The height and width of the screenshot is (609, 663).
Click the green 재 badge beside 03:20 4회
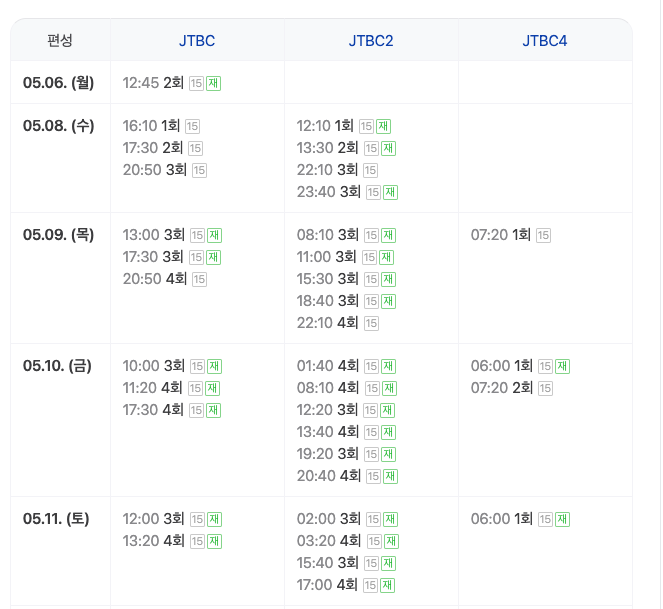tap(392, 542)
